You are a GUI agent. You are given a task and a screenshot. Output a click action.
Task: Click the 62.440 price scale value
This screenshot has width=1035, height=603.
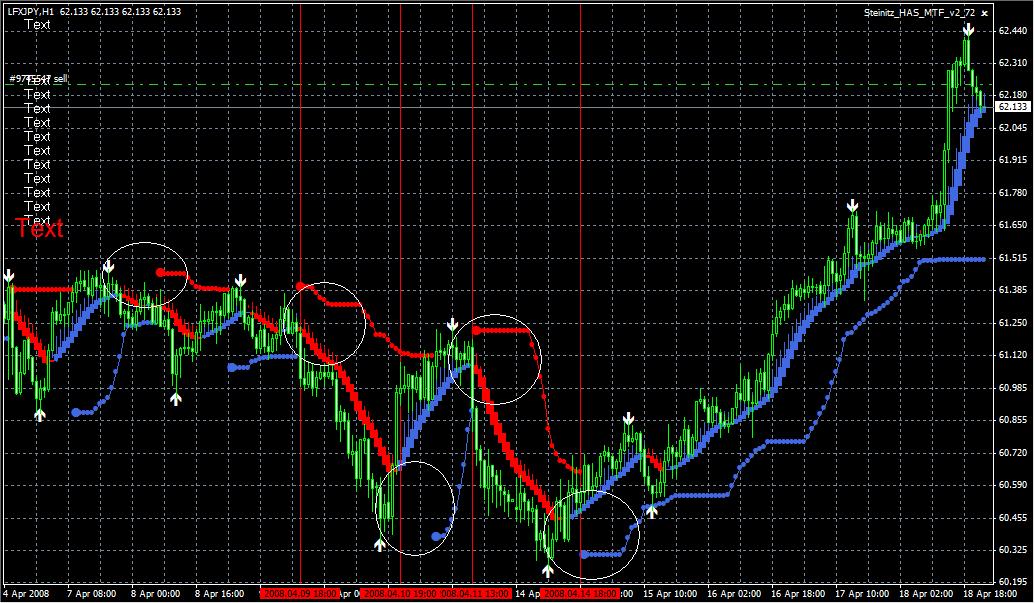point(1012,30)
